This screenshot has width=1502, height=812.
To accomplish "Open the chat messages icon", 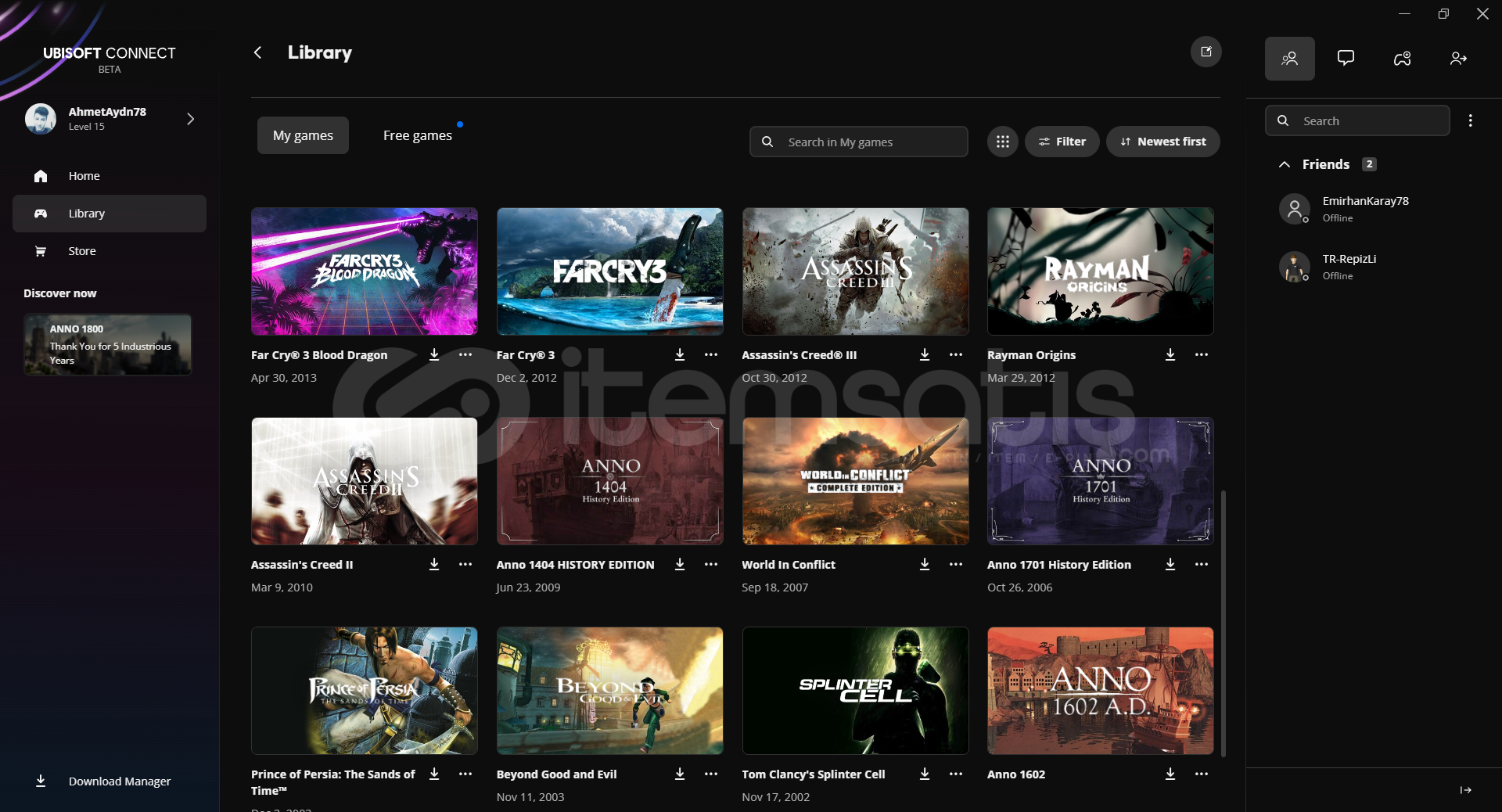I will [x=1346, y=59].
